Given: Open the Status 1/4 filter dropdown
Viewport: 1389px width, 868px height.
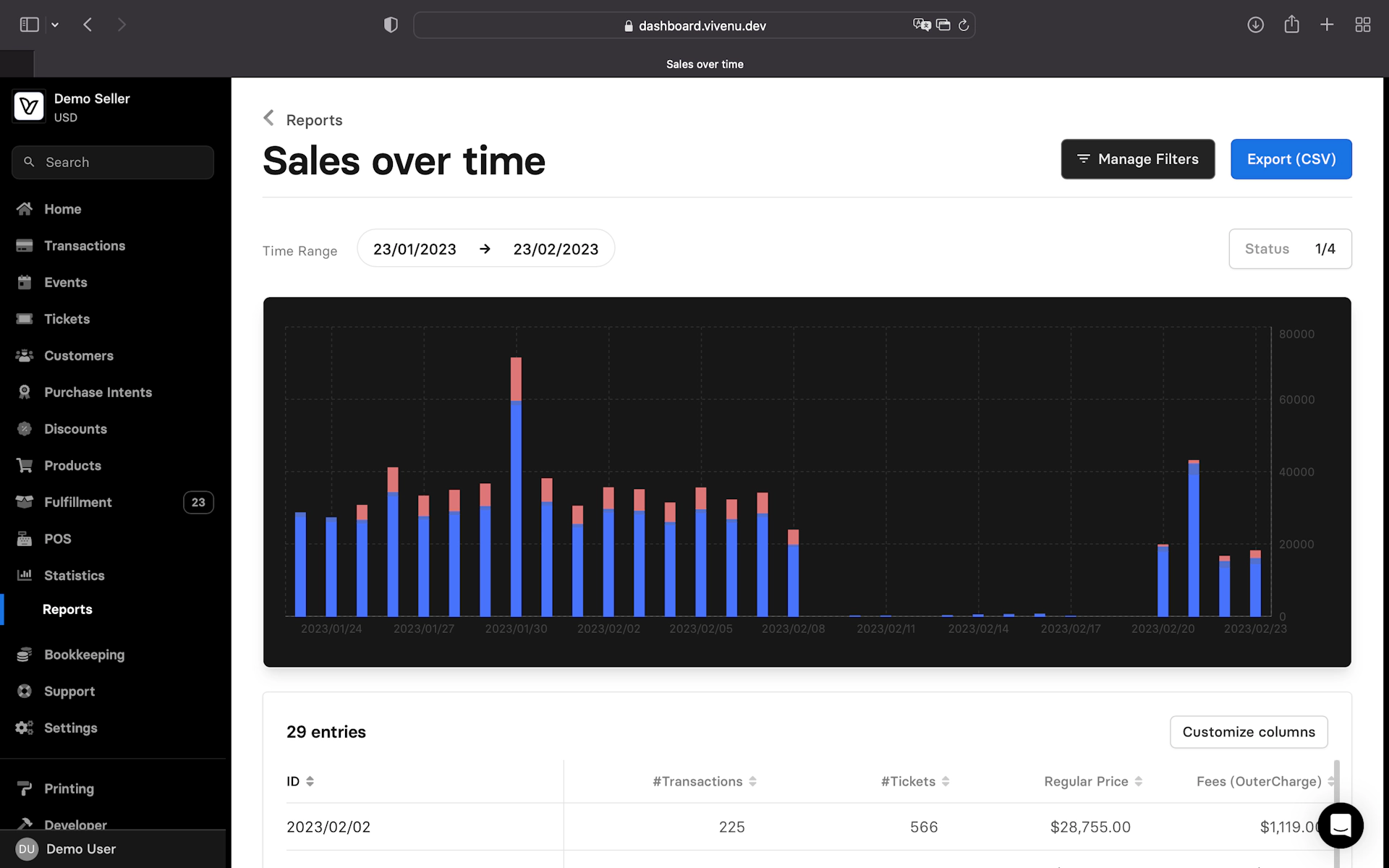Looking at the screenshot, I should coord(1290,249).
